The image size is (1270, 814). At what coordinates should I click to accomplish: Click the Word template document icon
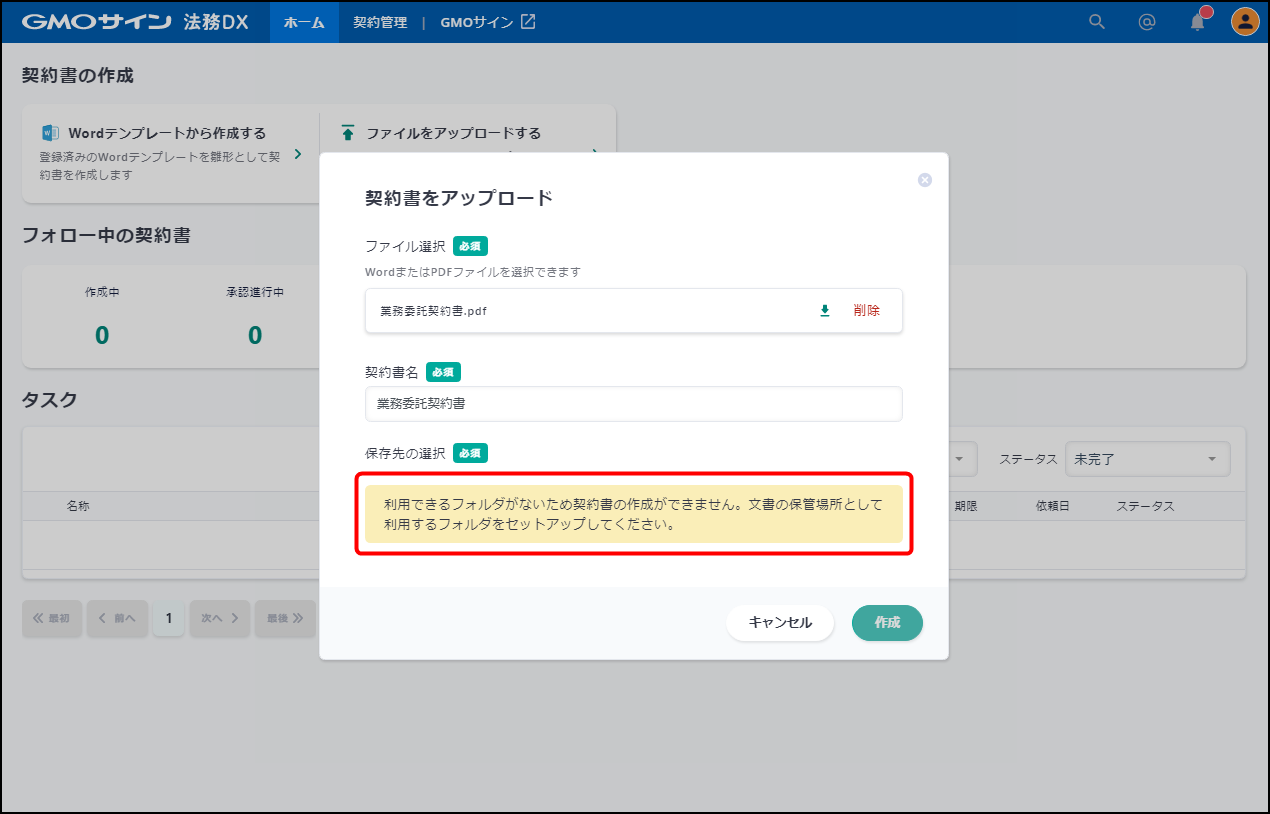coord(50,133)
